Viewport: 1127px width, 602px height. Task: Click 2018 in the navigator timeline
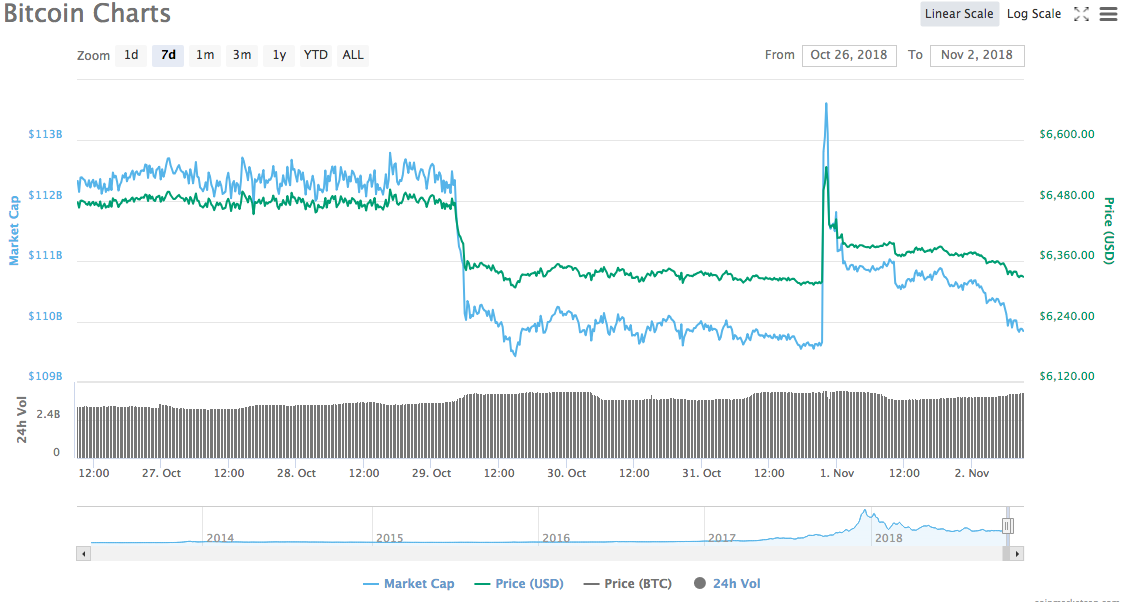pyautogui.click(x=889, y=537)
